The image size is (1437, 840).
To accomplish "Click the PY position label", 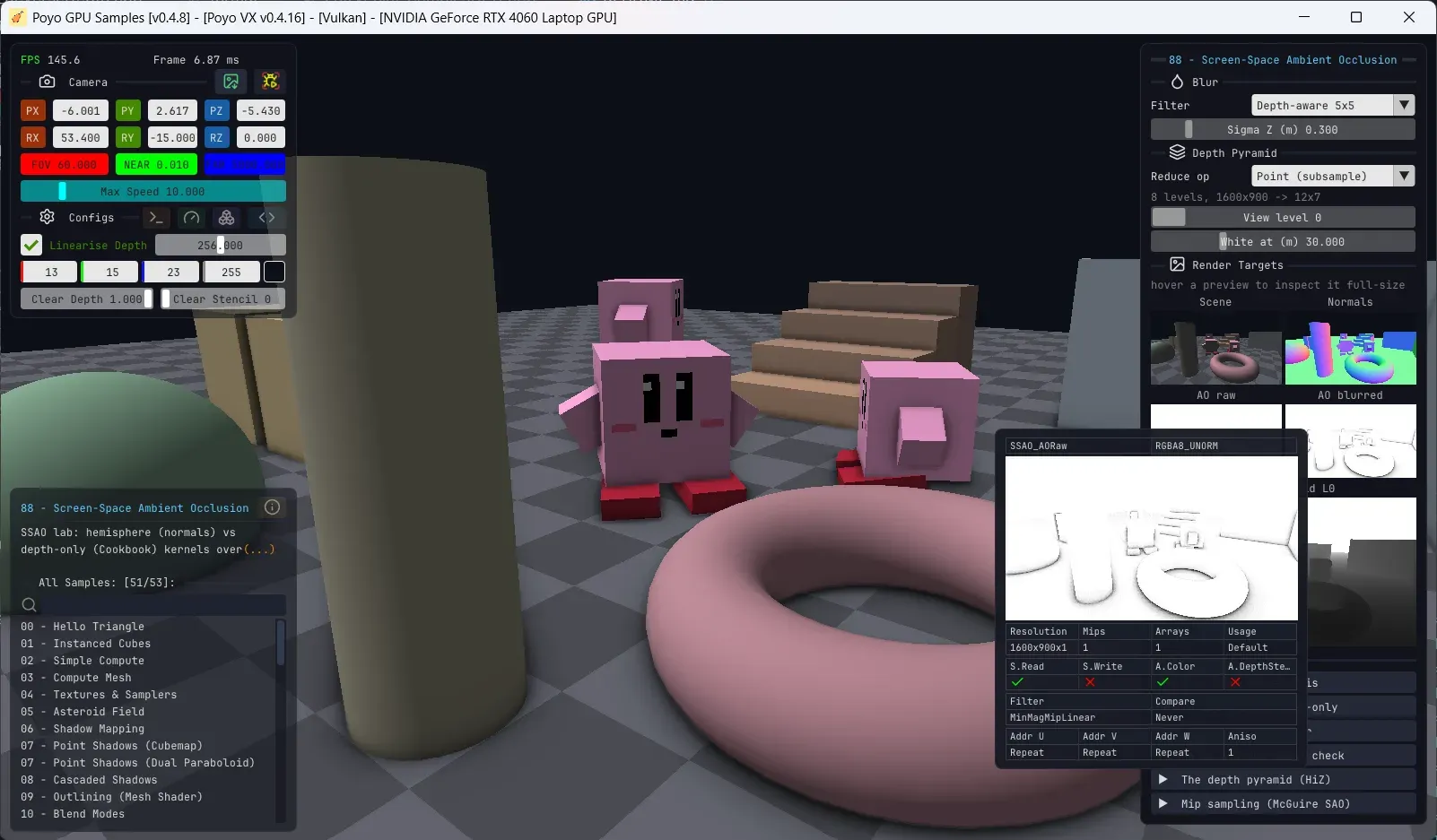I will 127,111.
